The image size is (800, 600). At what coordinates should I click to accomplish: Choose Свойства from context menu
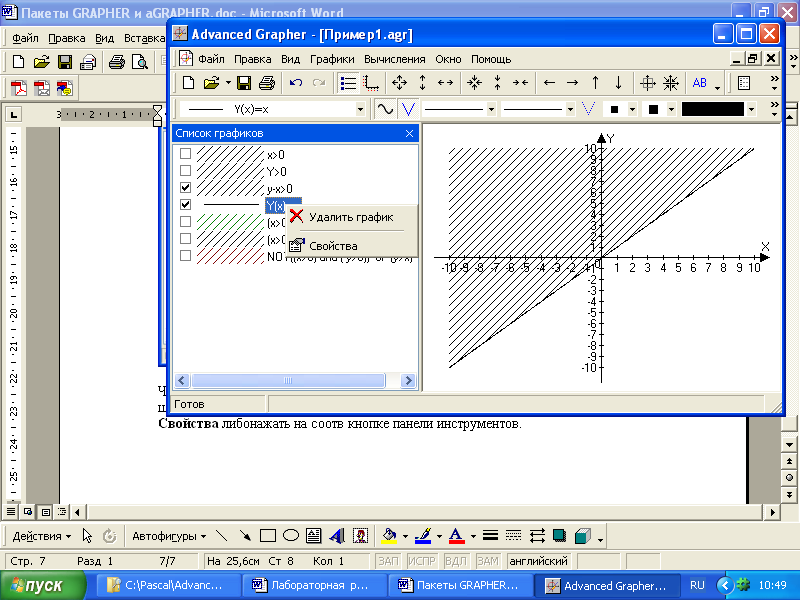coord(352,246)
